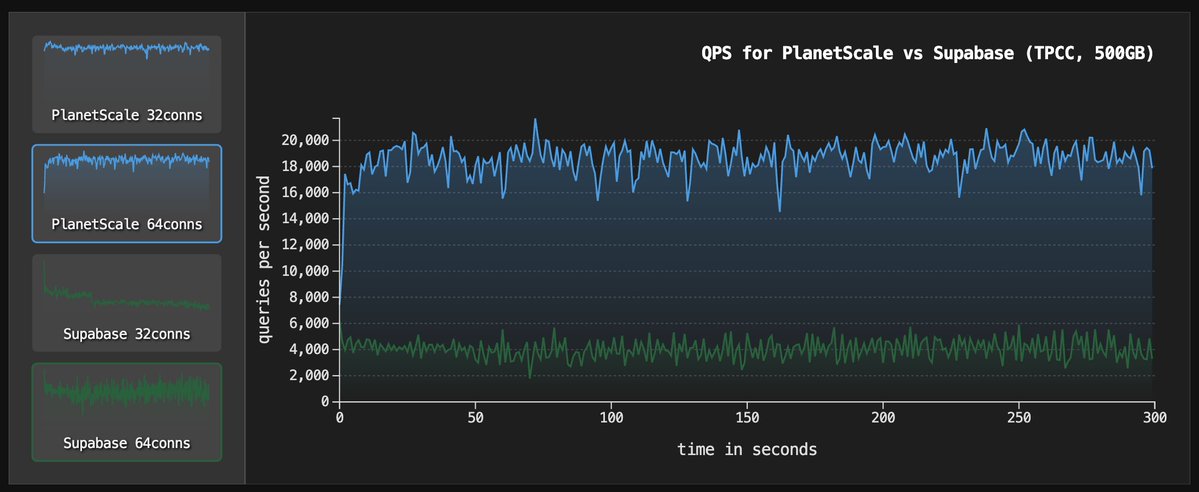This screenshot has height=492, width=1199.
Task: Click the 150 x-axis tick label
Action: (747, 418)
